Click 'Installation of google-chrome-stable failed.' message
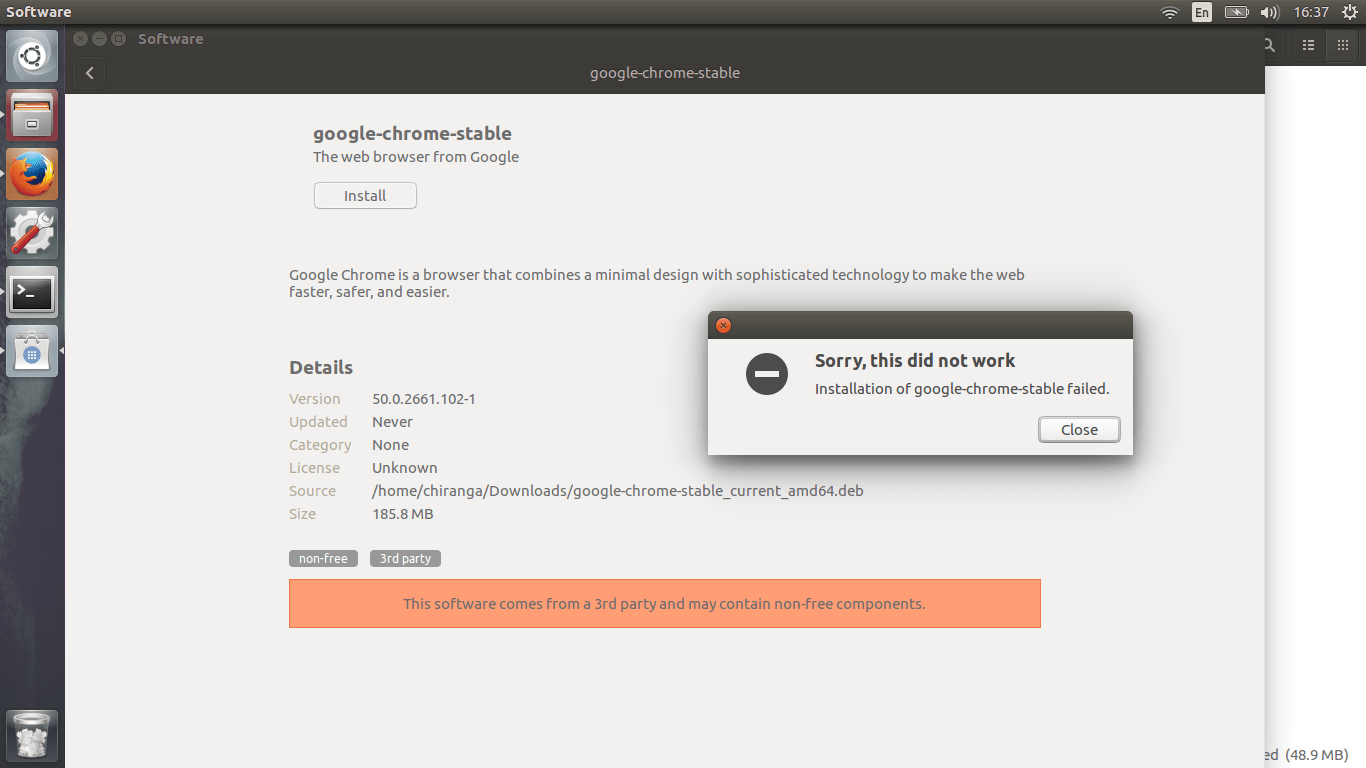The height and width of the screenshot is (768, 1366). [x=962, y=389]
